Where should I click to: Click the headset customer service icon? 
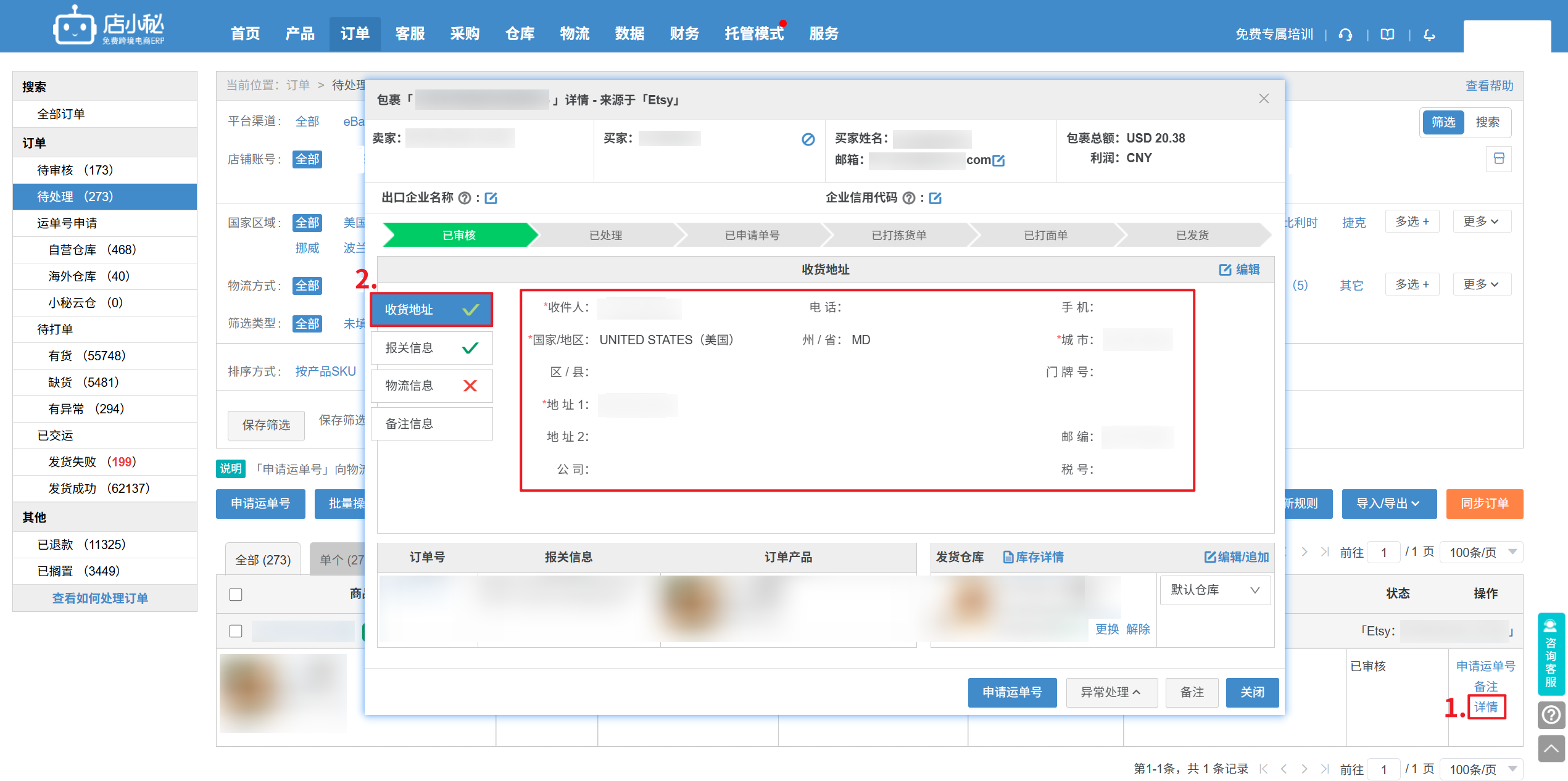pos(1345,35)
